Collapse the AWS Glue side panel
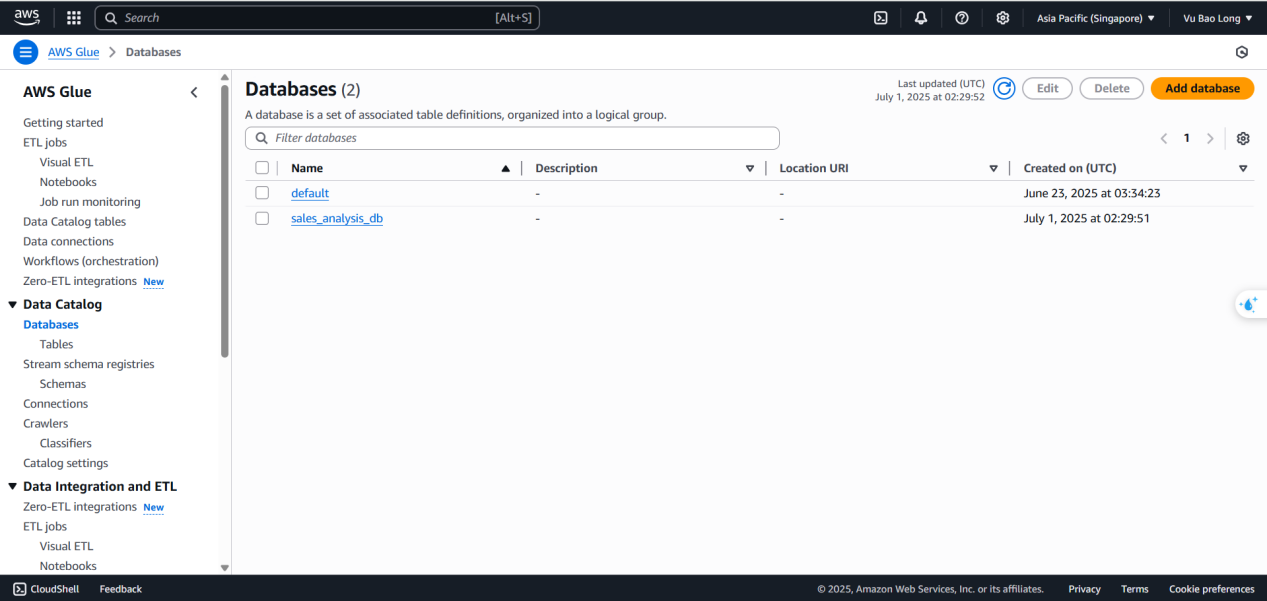This screenshot has width=1267, height=601. pyautogui.click(x=194, y=92)
